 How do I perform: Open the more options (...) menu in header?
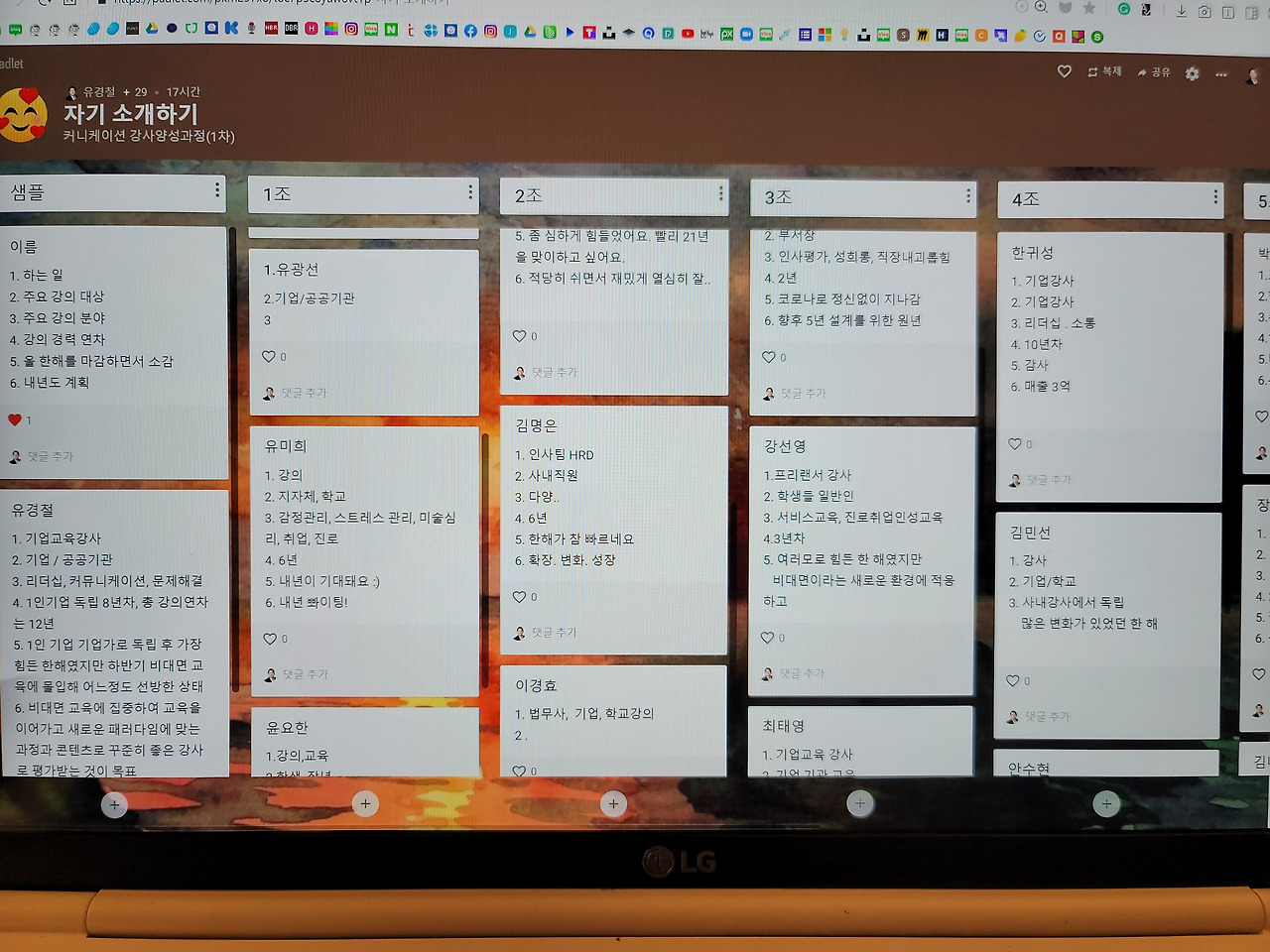(x=1221, y=72)
